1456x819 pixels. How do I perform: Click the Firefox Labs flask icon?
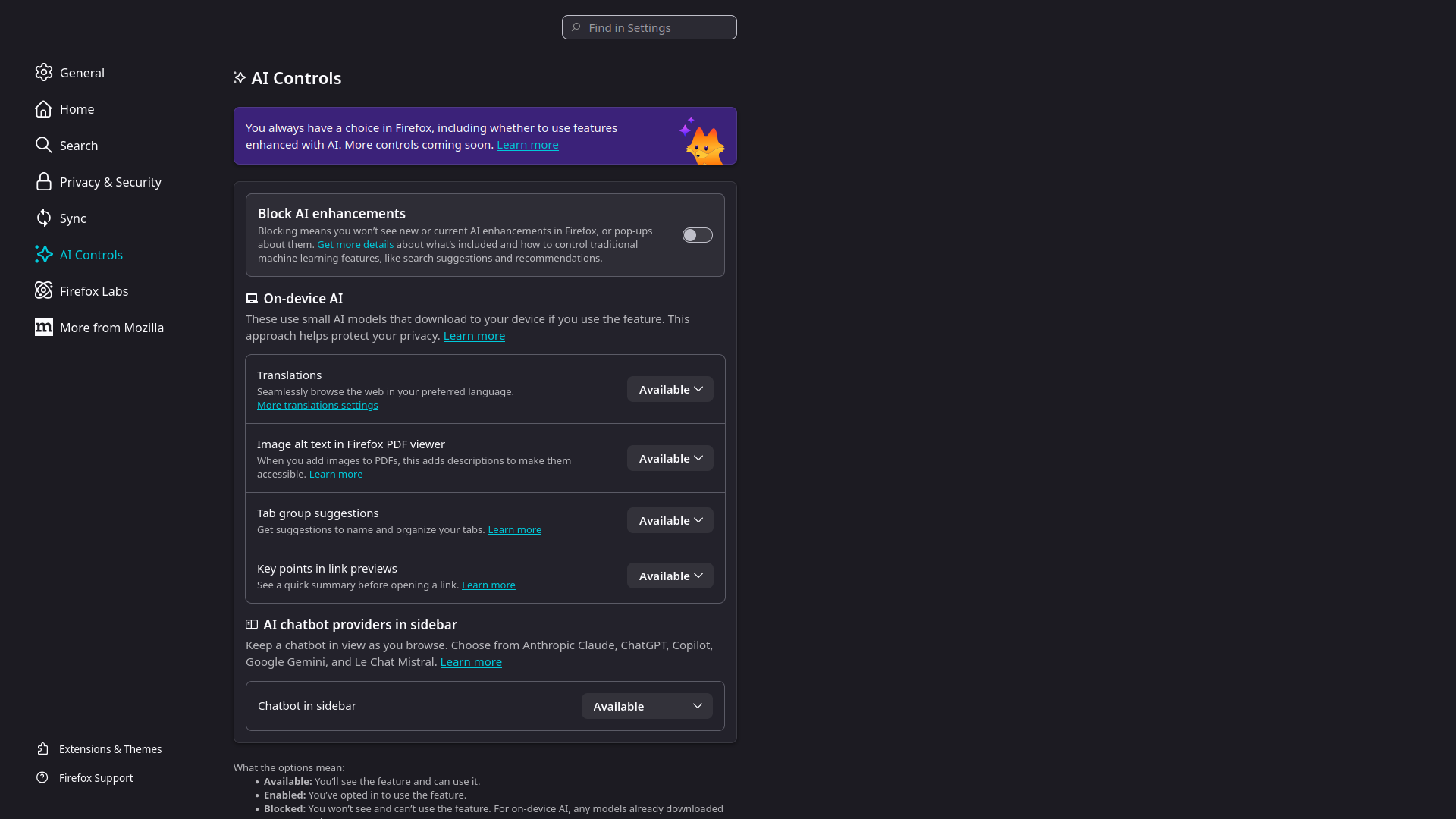[43, 290]
